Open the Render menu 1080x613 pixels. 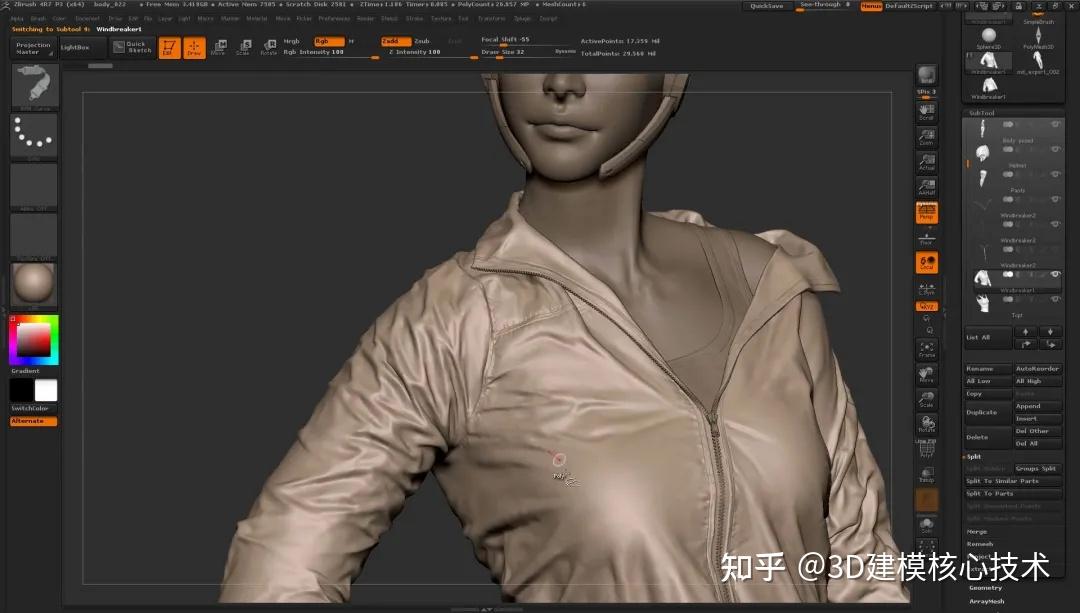pyautogui.click(x=366, y=19)
